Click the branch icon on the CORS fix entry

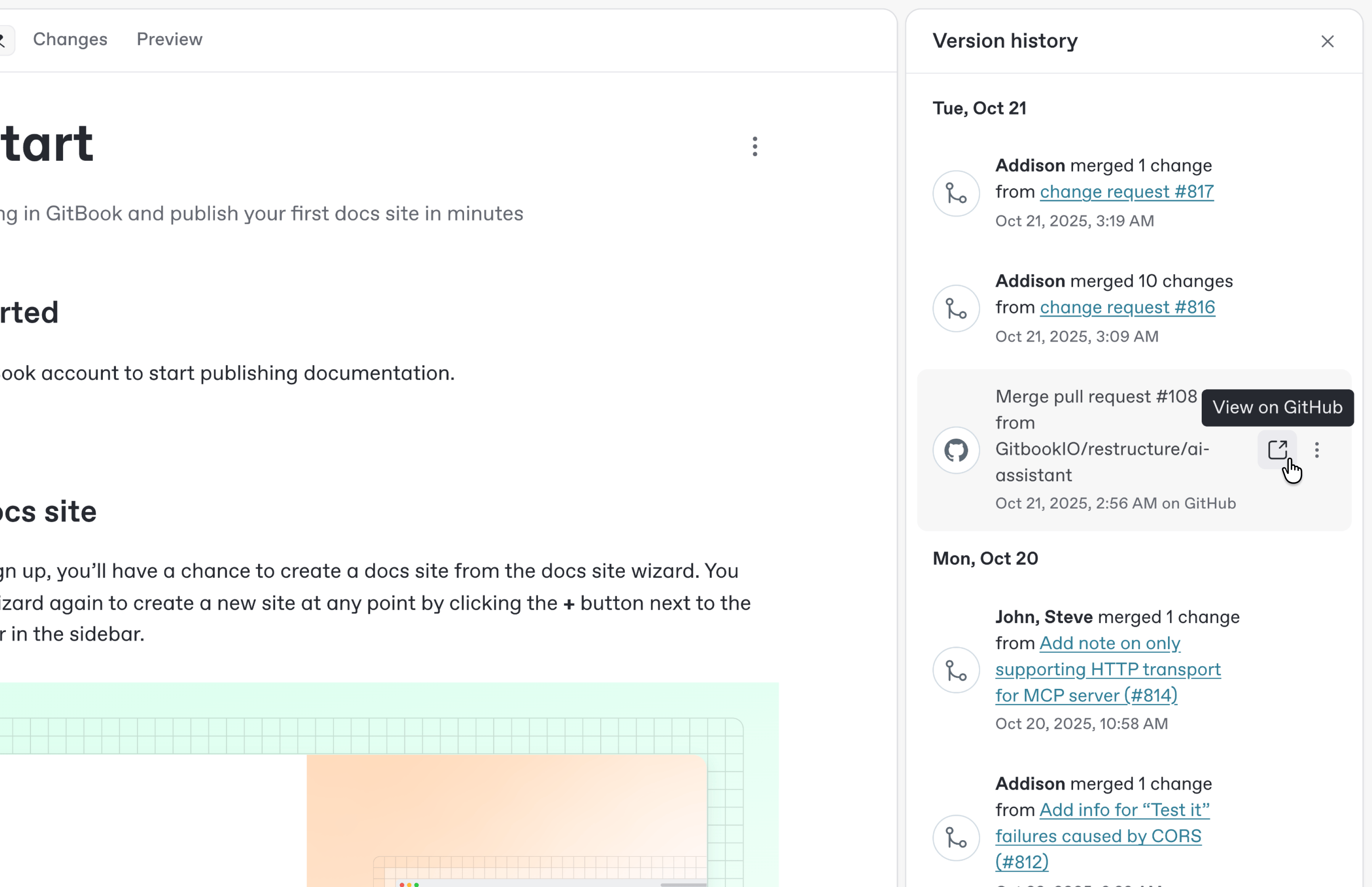click(955, 838)
